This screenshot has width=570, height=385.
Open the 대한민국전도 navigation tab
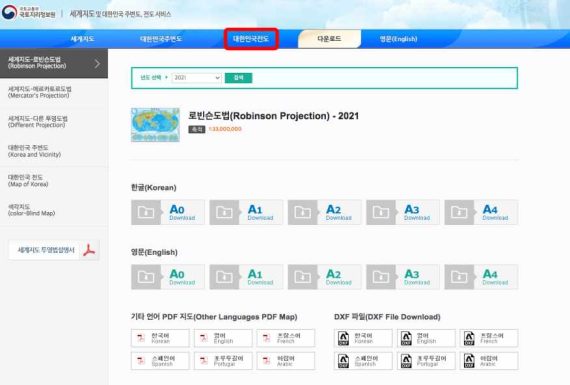251,39
